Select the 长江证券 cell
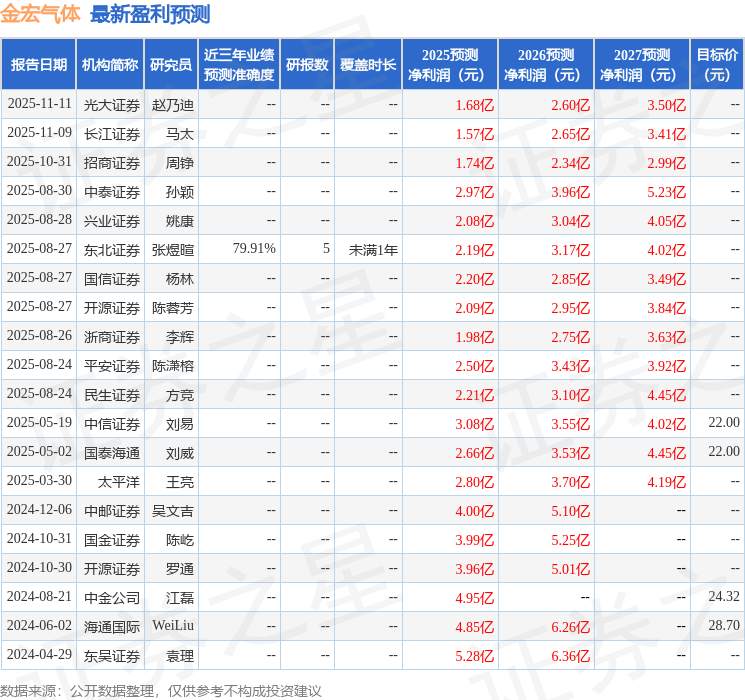The image size is (745, 700). pos(112,134)
